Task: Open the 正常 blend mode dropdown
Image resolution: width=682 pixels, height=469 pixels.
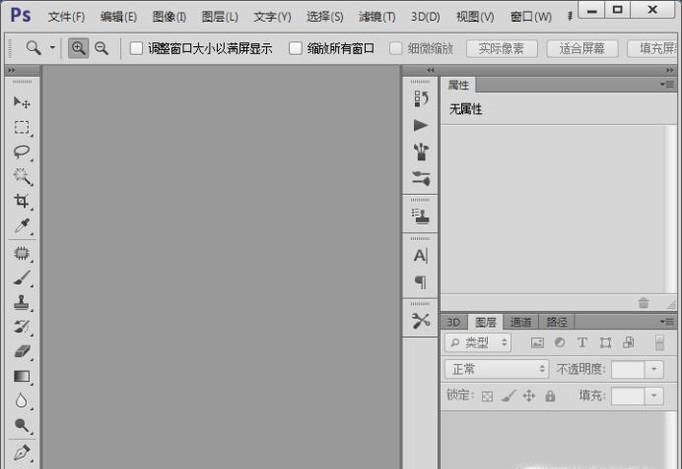Action: 497,369
